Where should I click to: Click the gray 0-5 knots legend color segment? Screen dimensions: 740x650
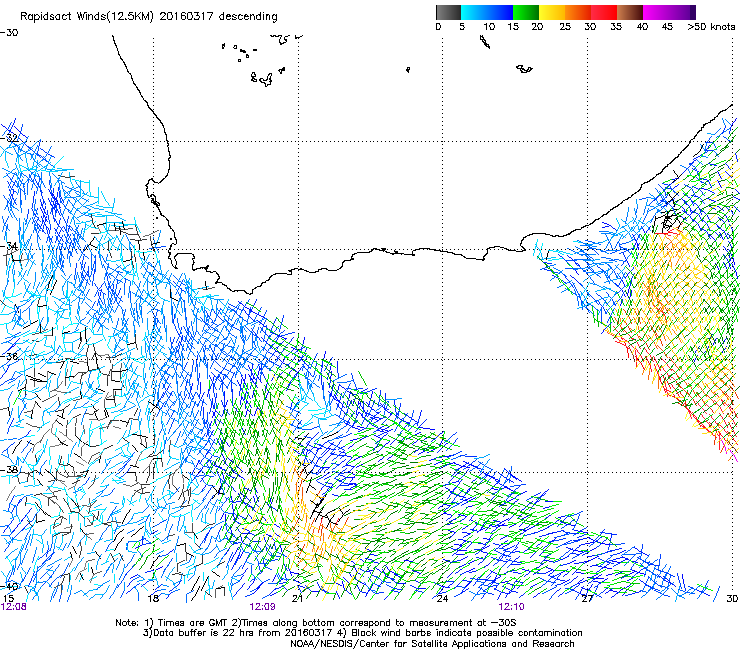(x=448, y=12)
